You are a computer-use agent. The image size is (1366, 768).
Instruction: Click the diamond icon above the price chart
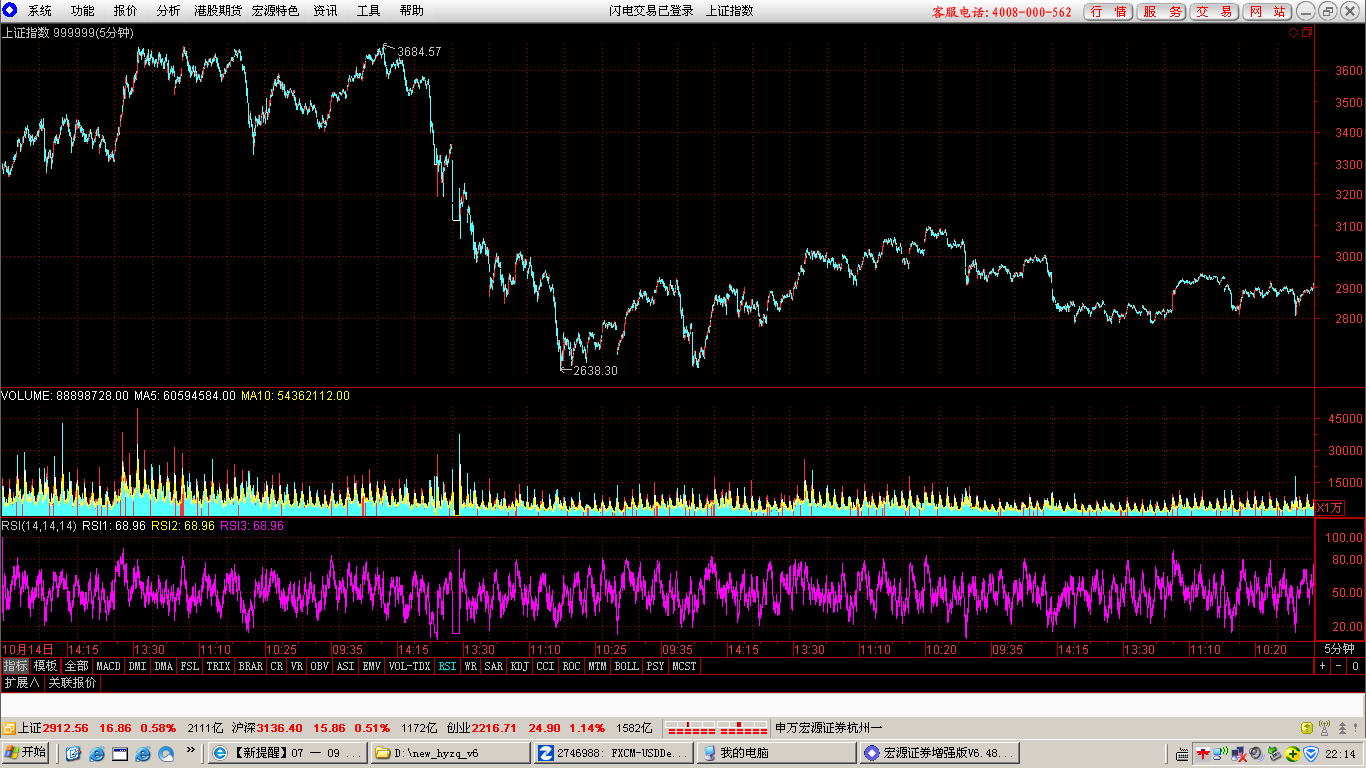pos(1293,33)
